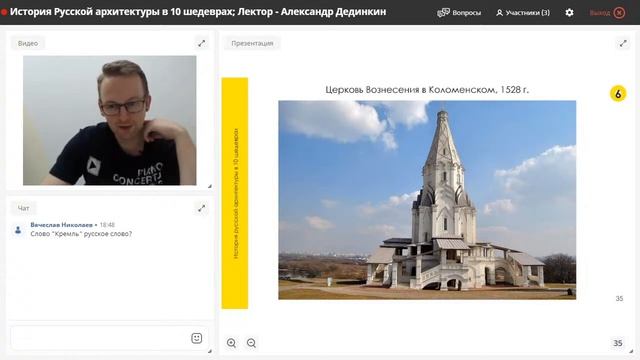
Task: Click the resize handle of the video panel
Action: 209,186
